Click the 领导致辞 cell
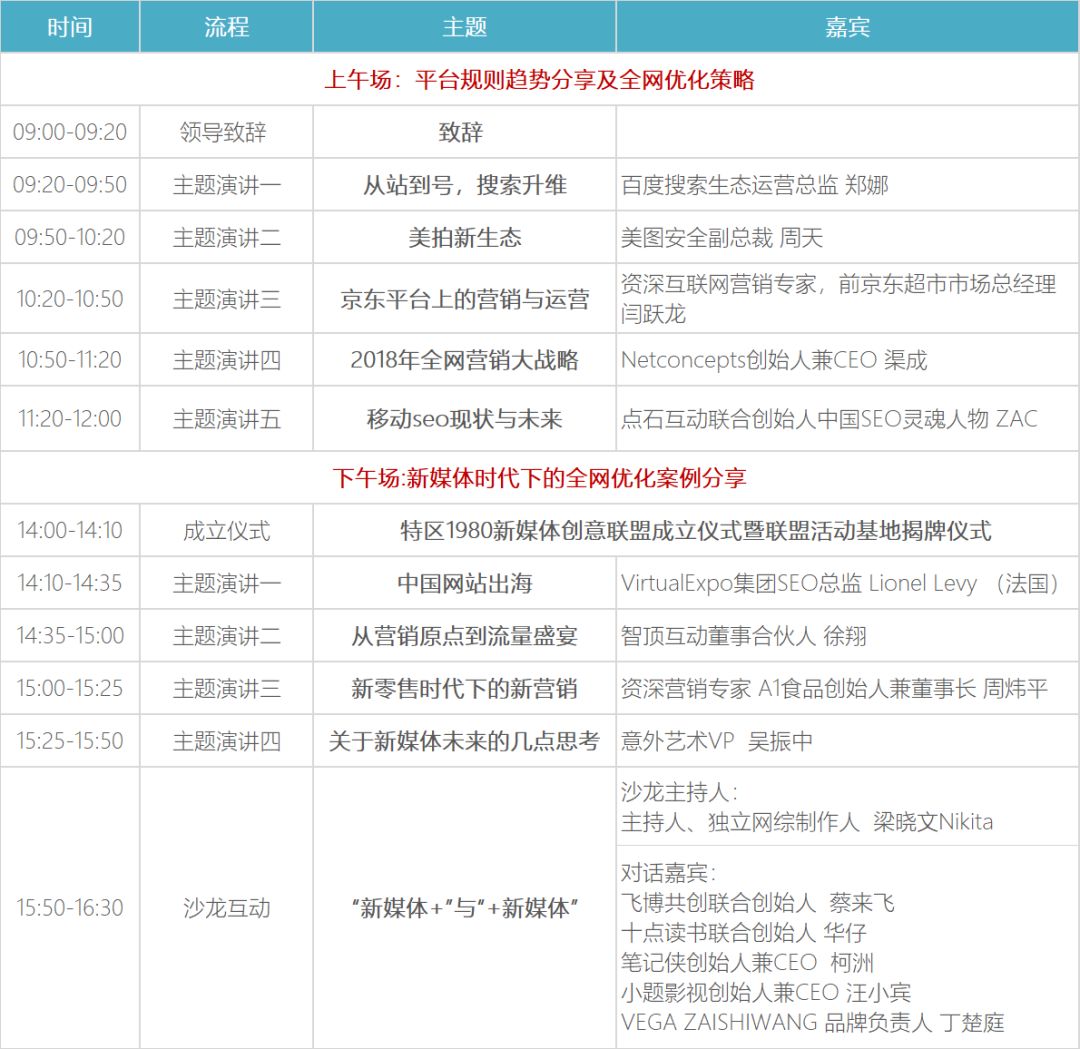 tap(226, 132)
